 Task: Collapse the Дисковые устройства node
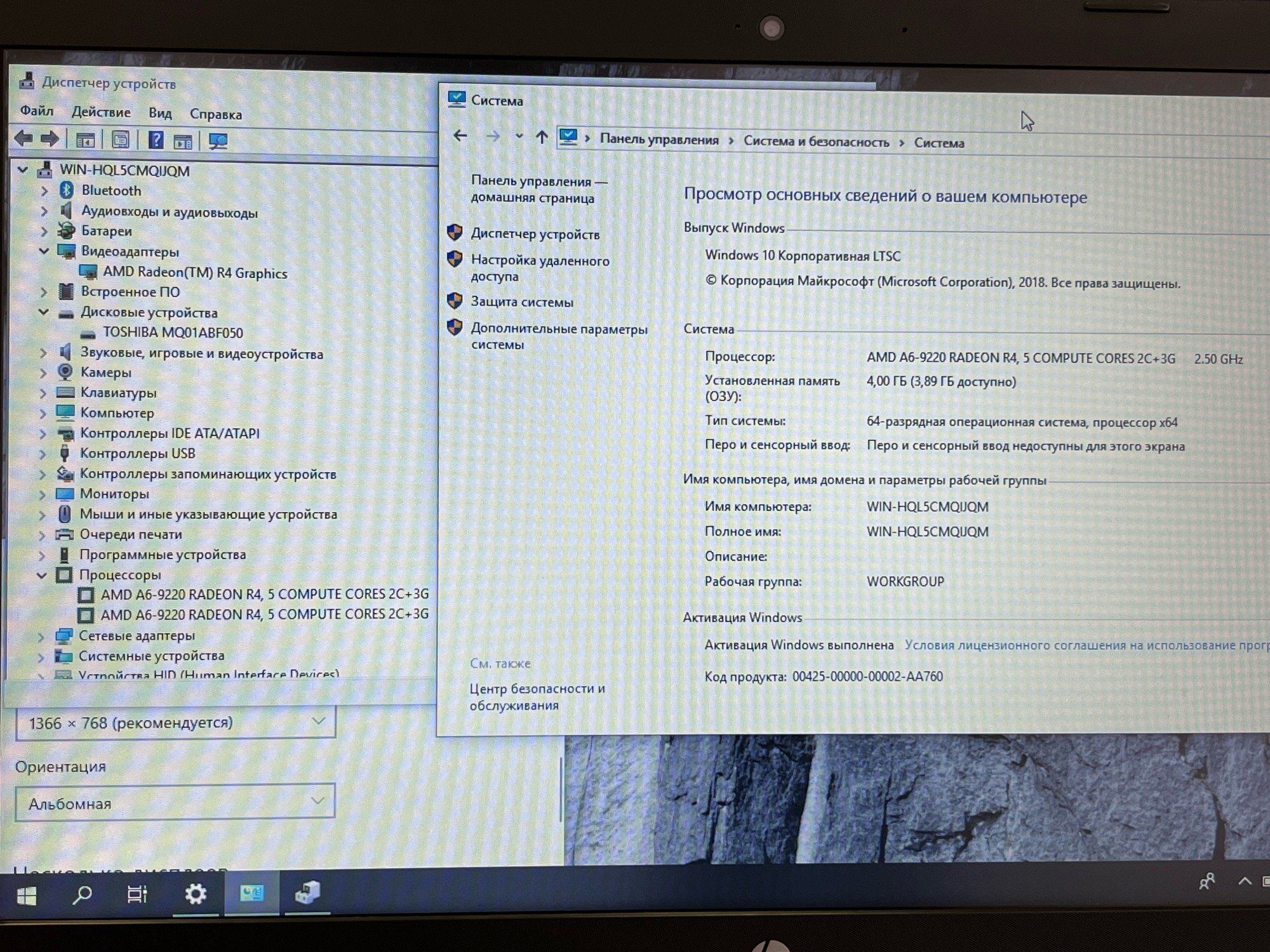44,312
